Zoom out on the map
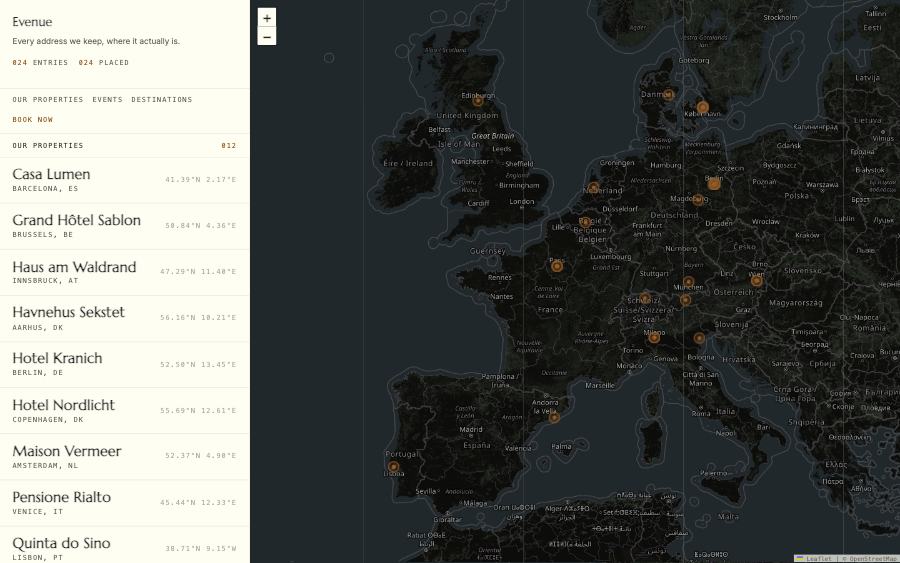 coord(267,37)
